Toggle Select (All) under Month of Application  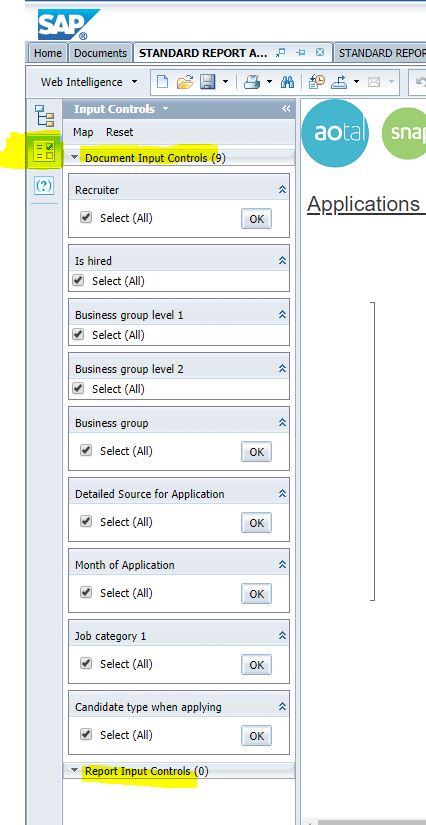86,592
